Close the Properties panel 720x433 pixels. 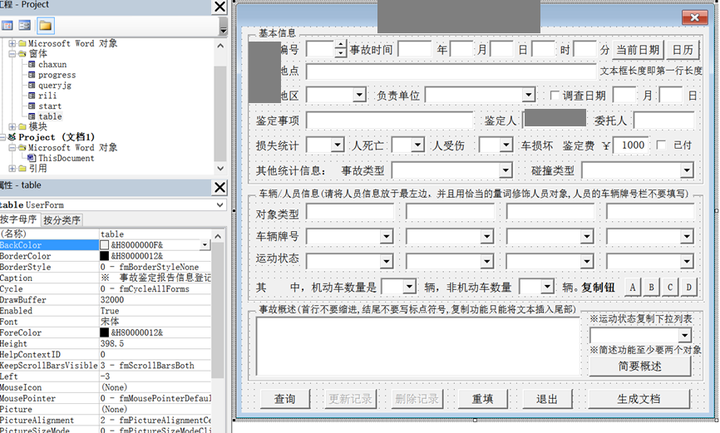[218, 188]
